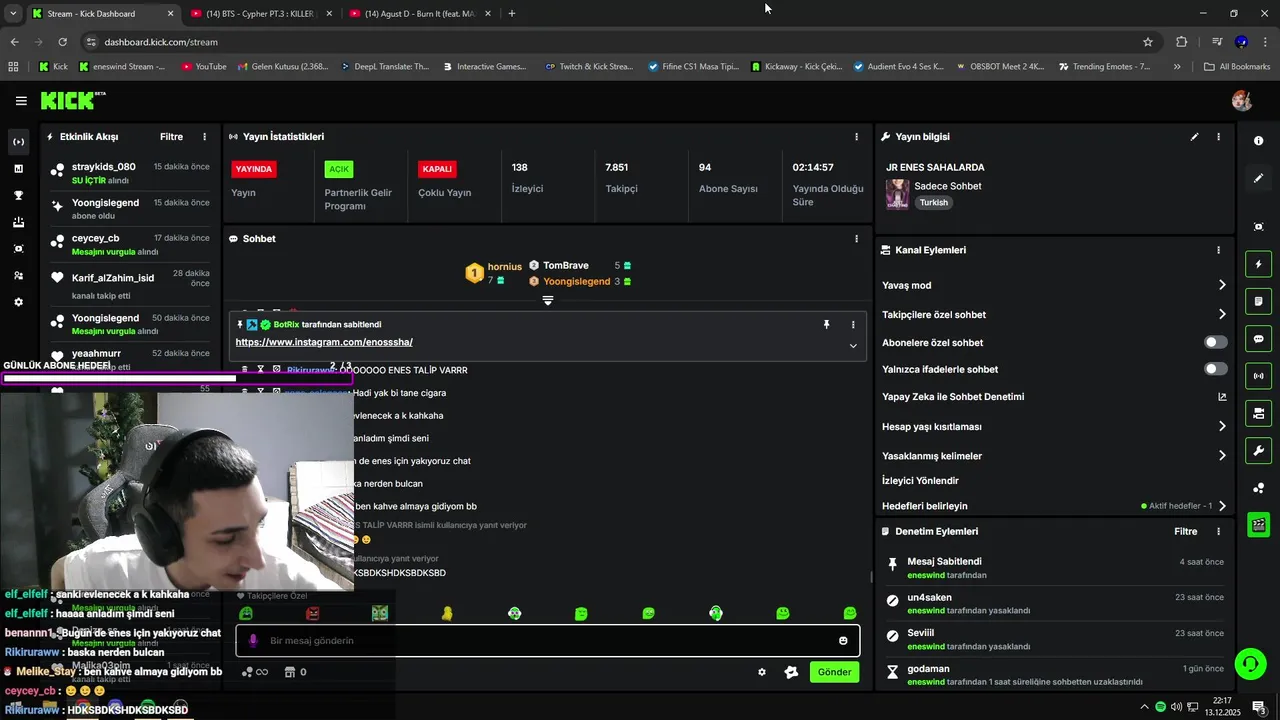Open pinned message three-dot menu
1280x720 pixels.
853,325
